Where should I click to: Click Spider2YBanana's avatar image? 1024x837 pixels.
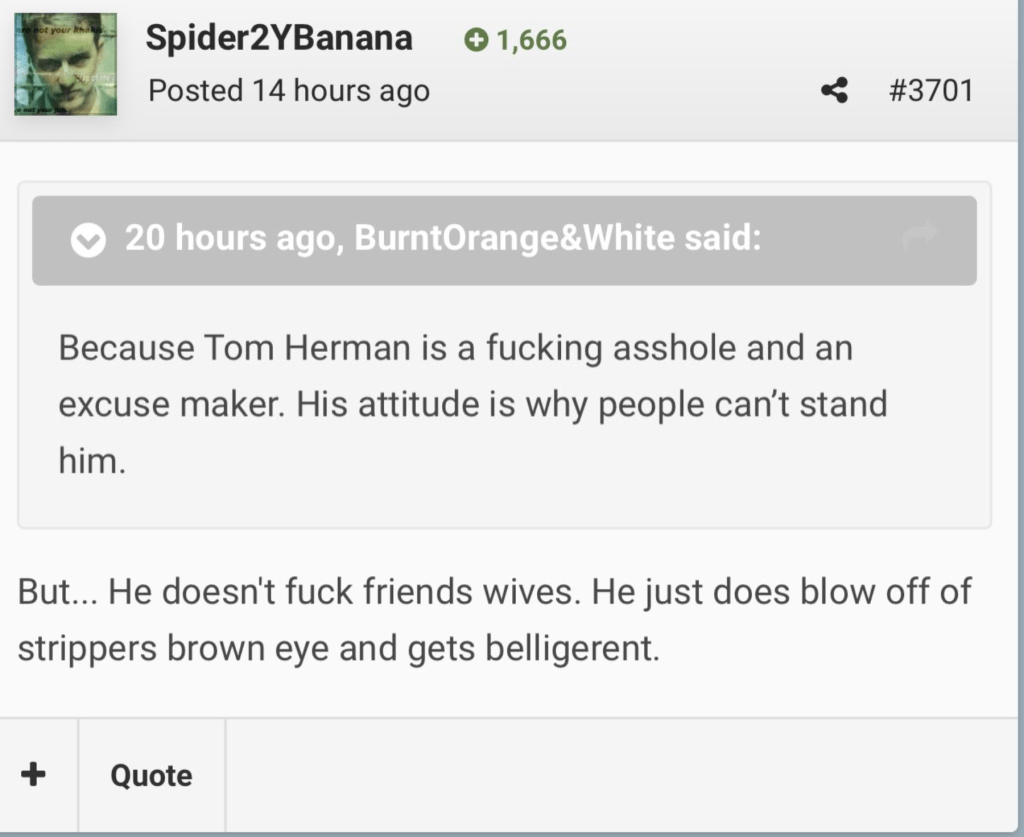(x=66, y=64)
